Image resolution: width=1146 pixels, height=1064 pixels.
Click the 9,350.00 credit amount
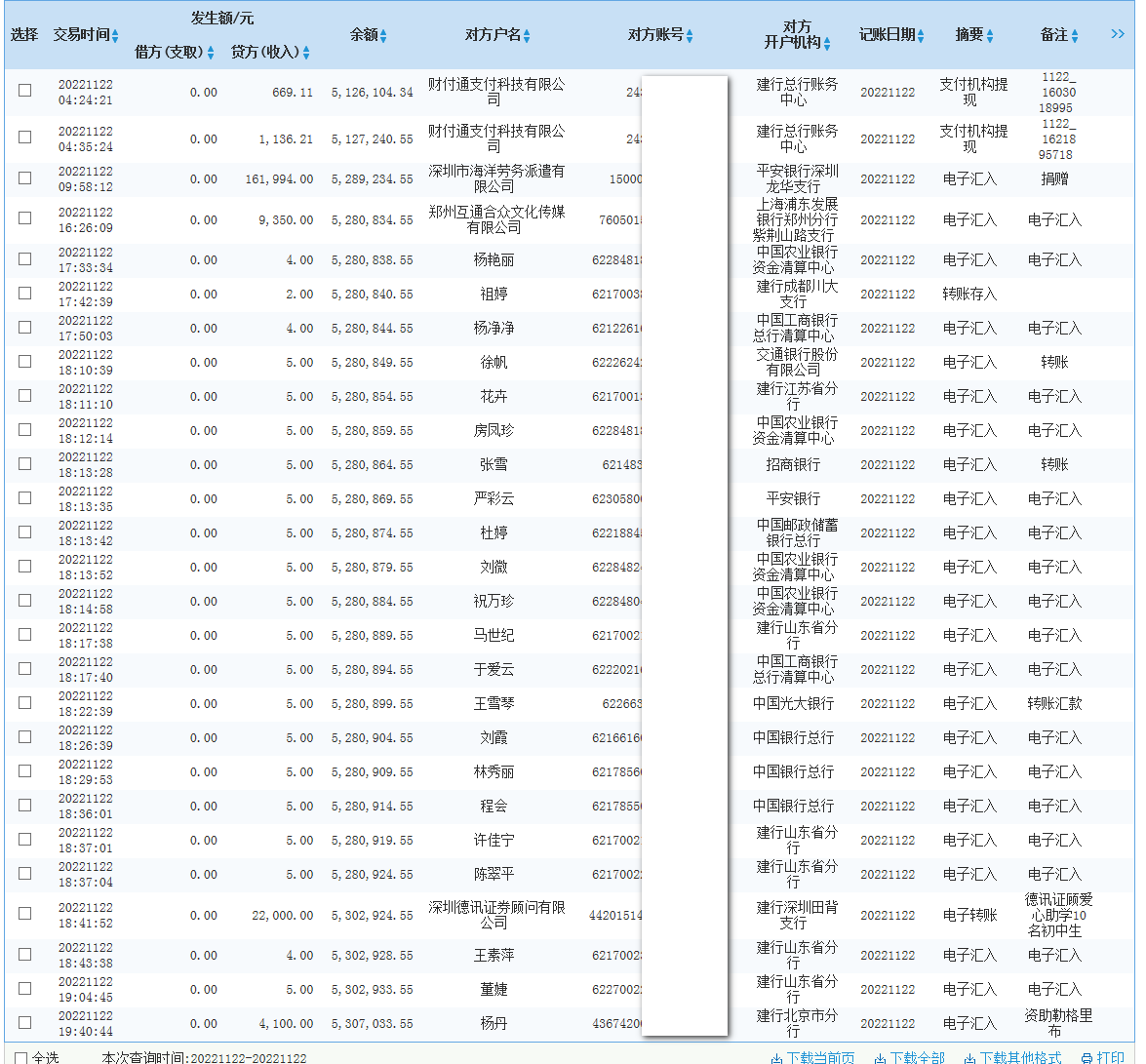coord(286,220)
